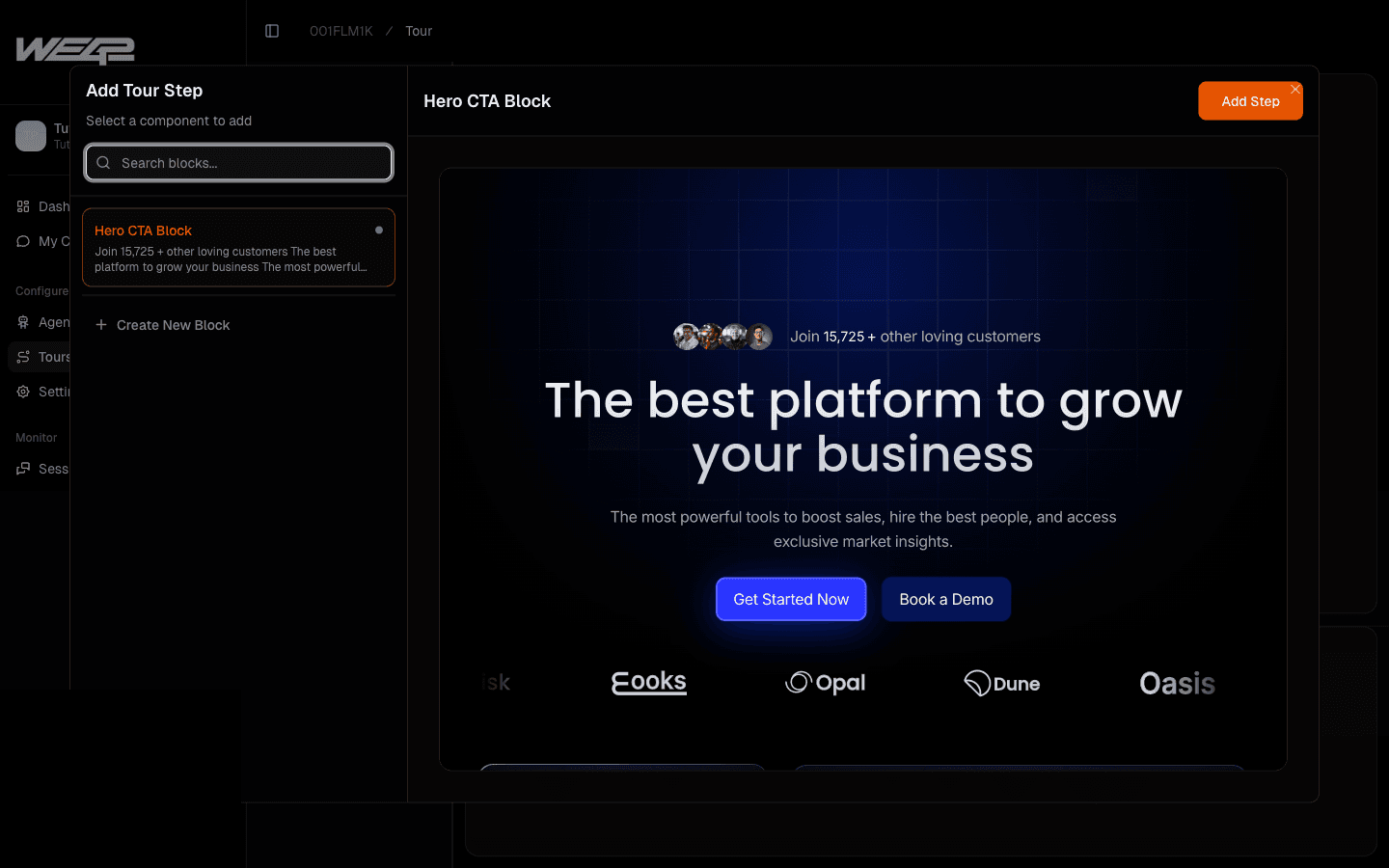Viewport: 1389px width, 868px height.
Task: Click the Opal logo in the preview
Action: click(826, 683)
